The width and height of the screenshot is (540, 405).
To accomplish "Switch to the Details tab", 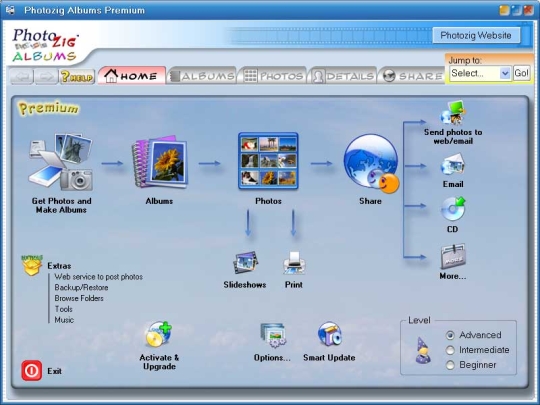I will pos(343,76).
